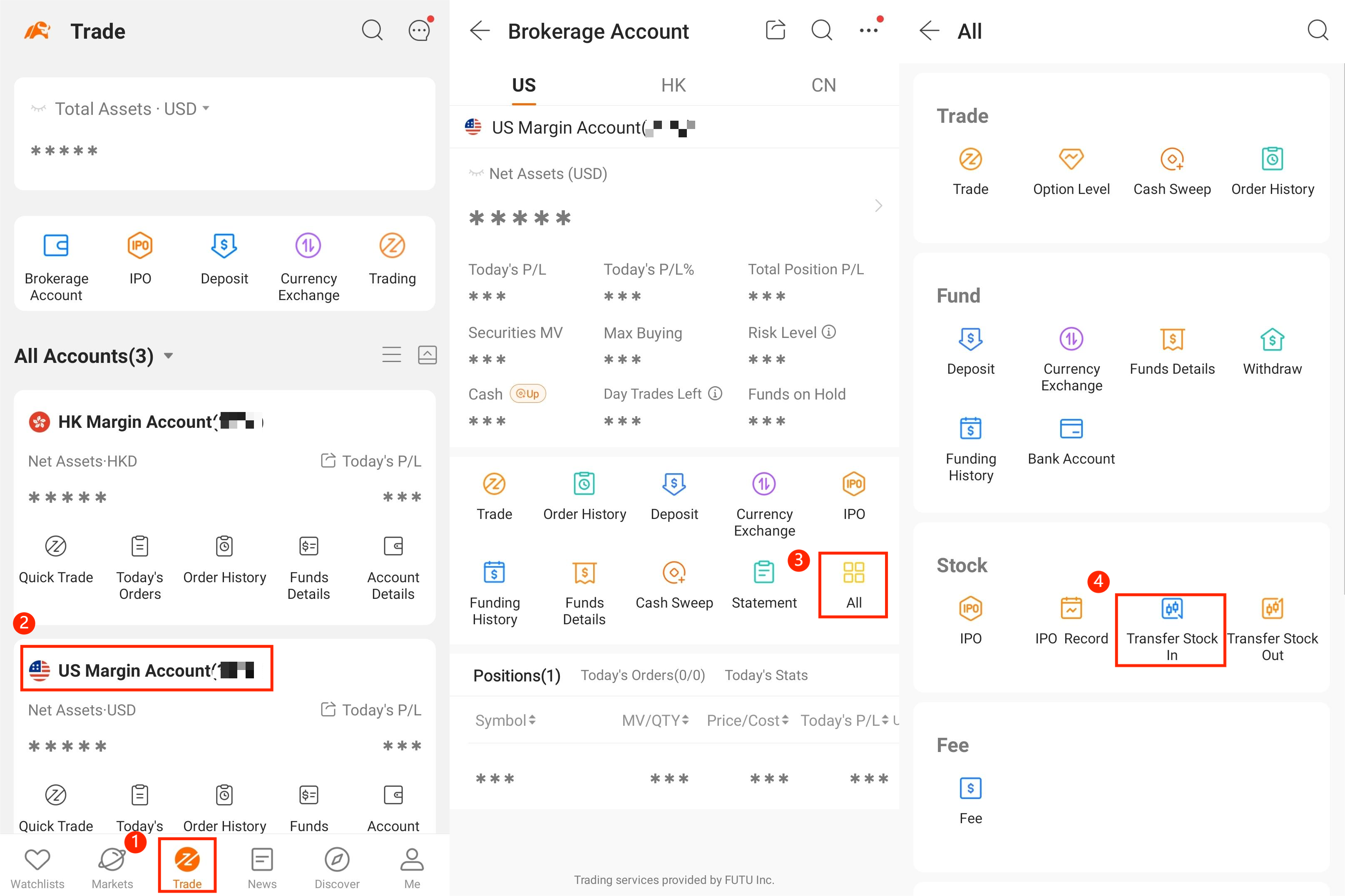Share Brokerage Account page icon
1345x896 pixels.
(775, 30)
